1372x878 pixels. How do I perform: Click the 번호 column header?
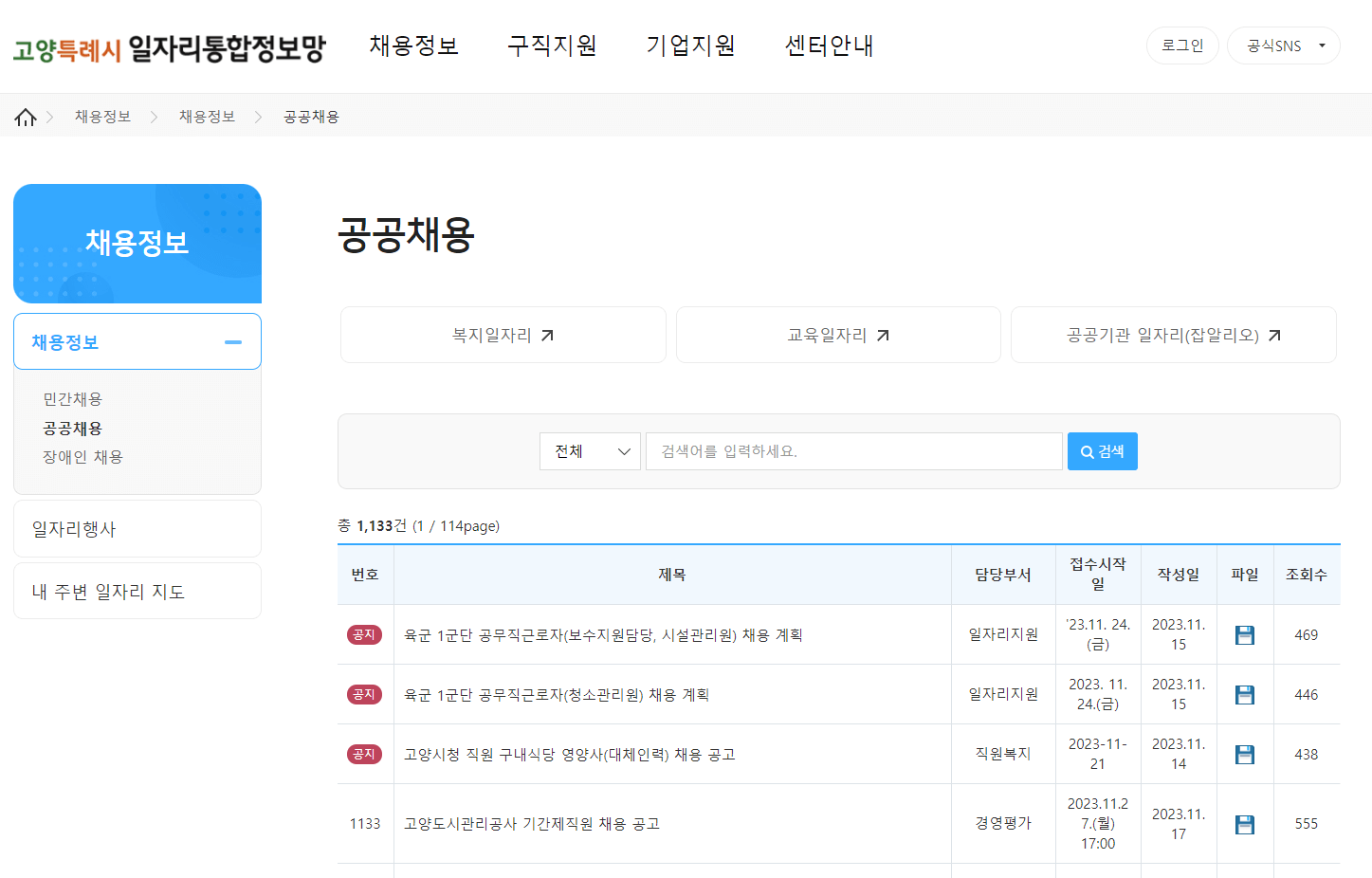[365, 575]
